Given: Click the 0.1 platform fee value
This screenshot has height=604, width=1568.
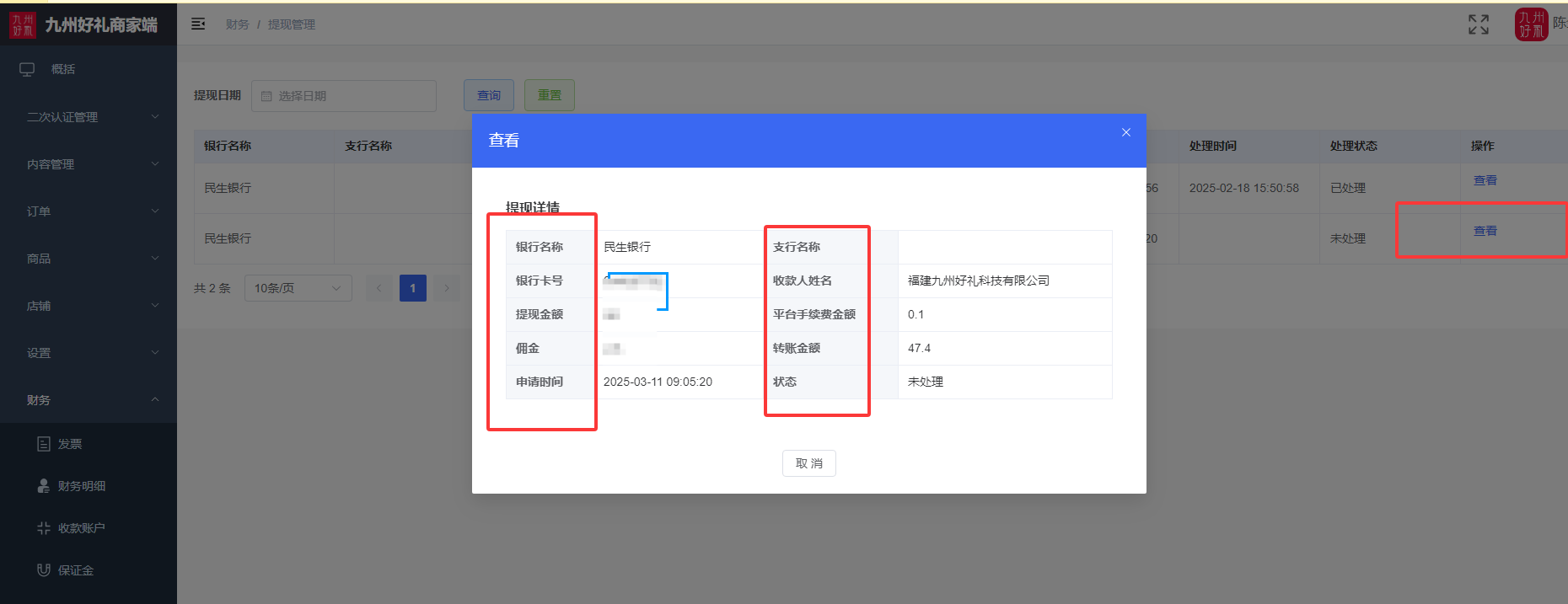Looking at the screenshot, I should [x=916, y=314].
